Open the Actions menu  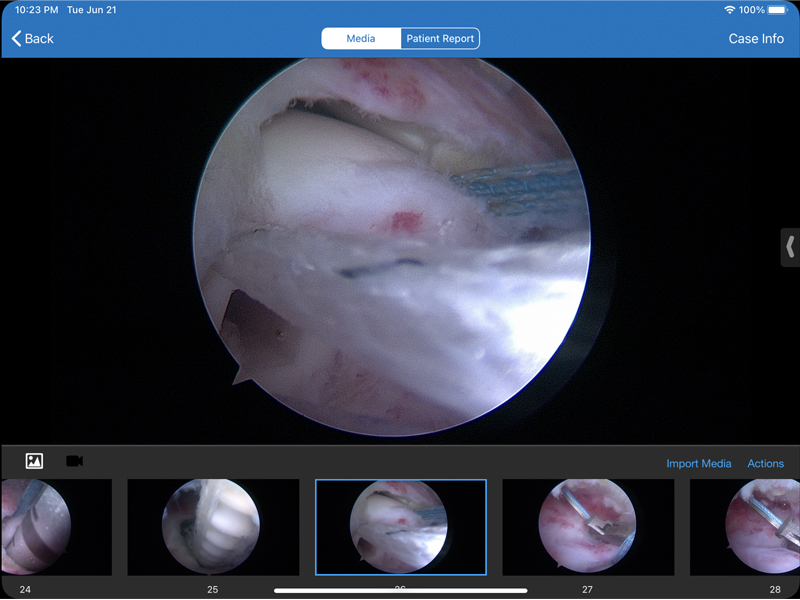765,464
